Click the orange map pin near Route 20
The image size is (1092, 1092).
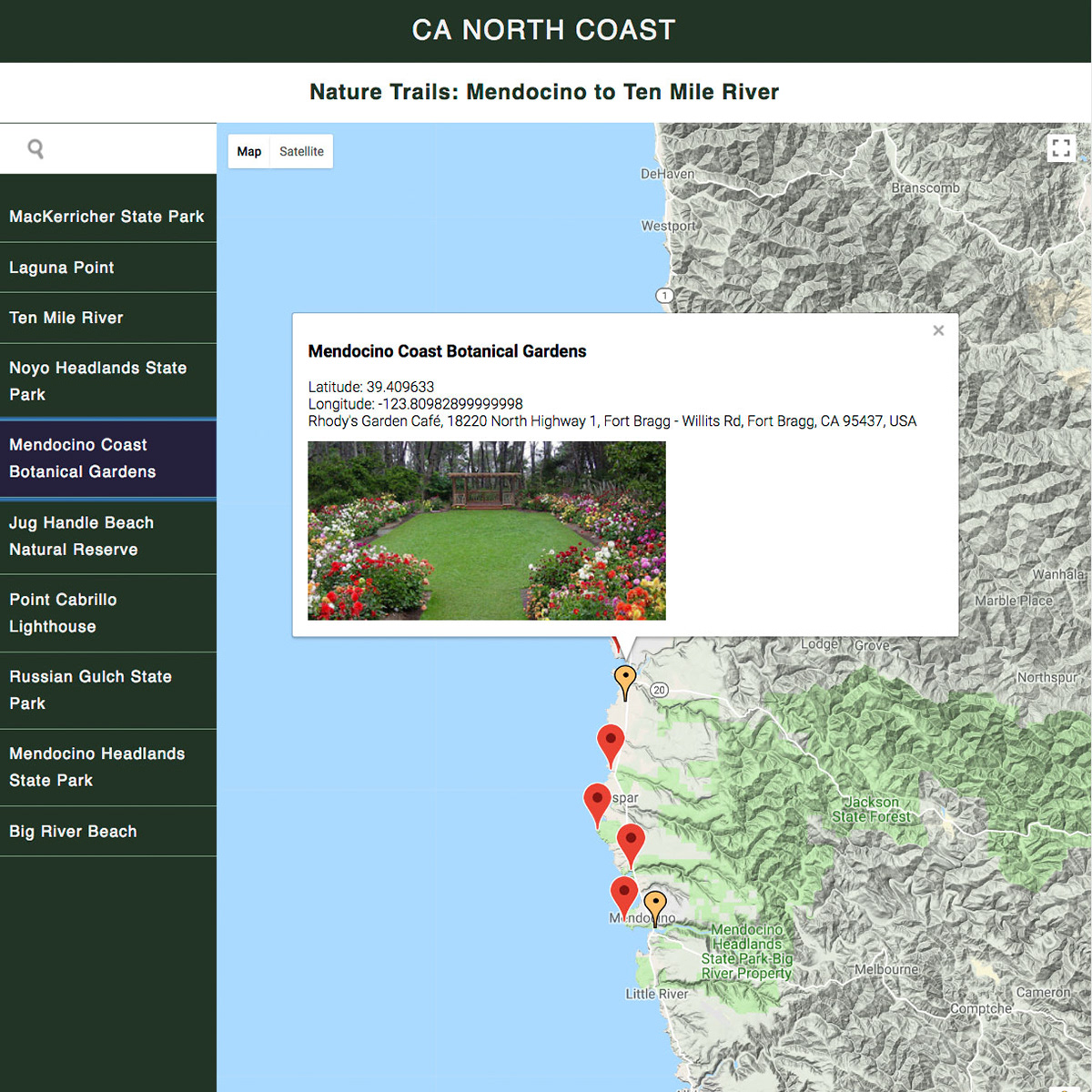coord(625,682)
